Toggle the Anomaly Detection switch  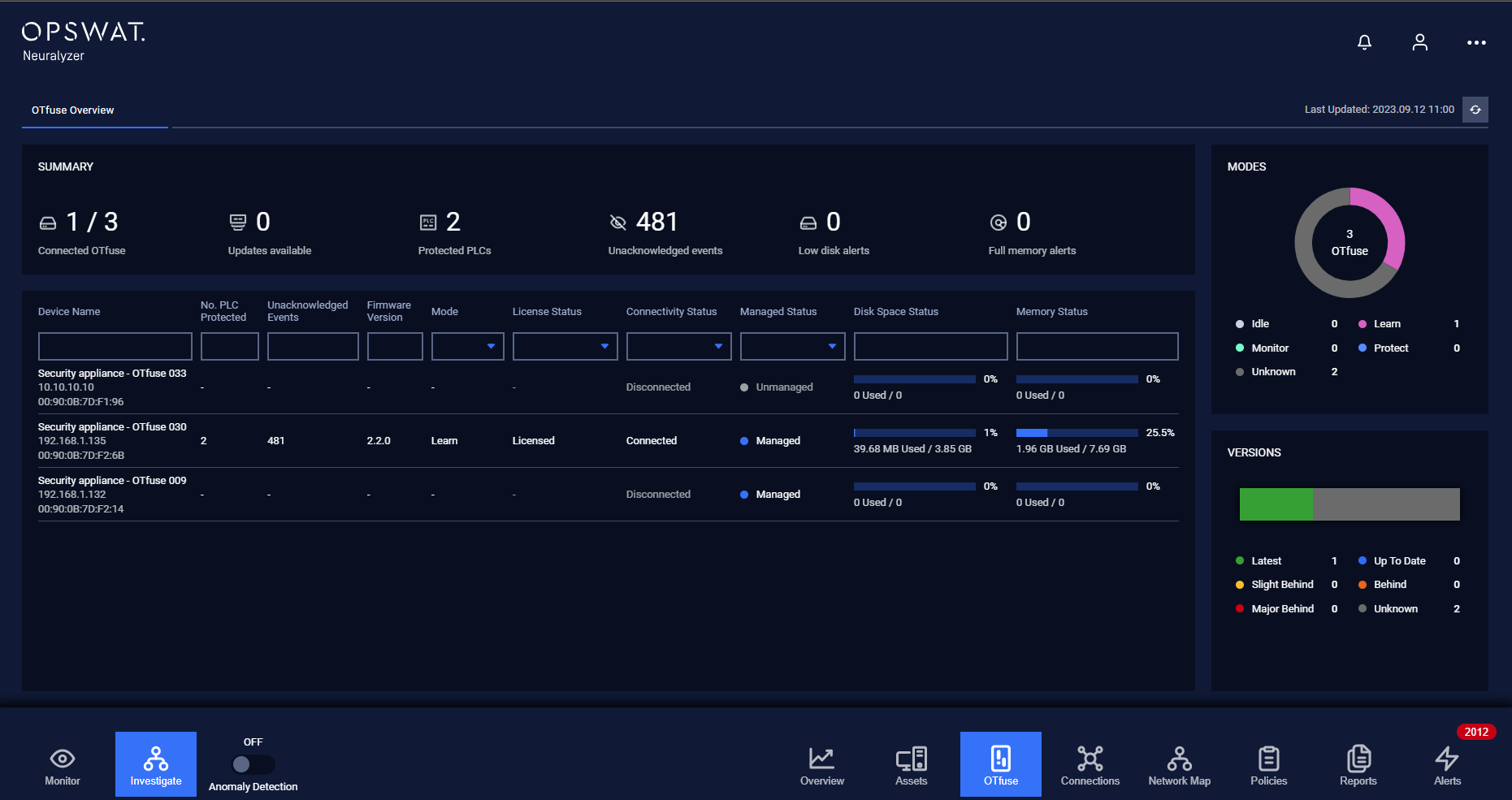click(x=253, y=764)
